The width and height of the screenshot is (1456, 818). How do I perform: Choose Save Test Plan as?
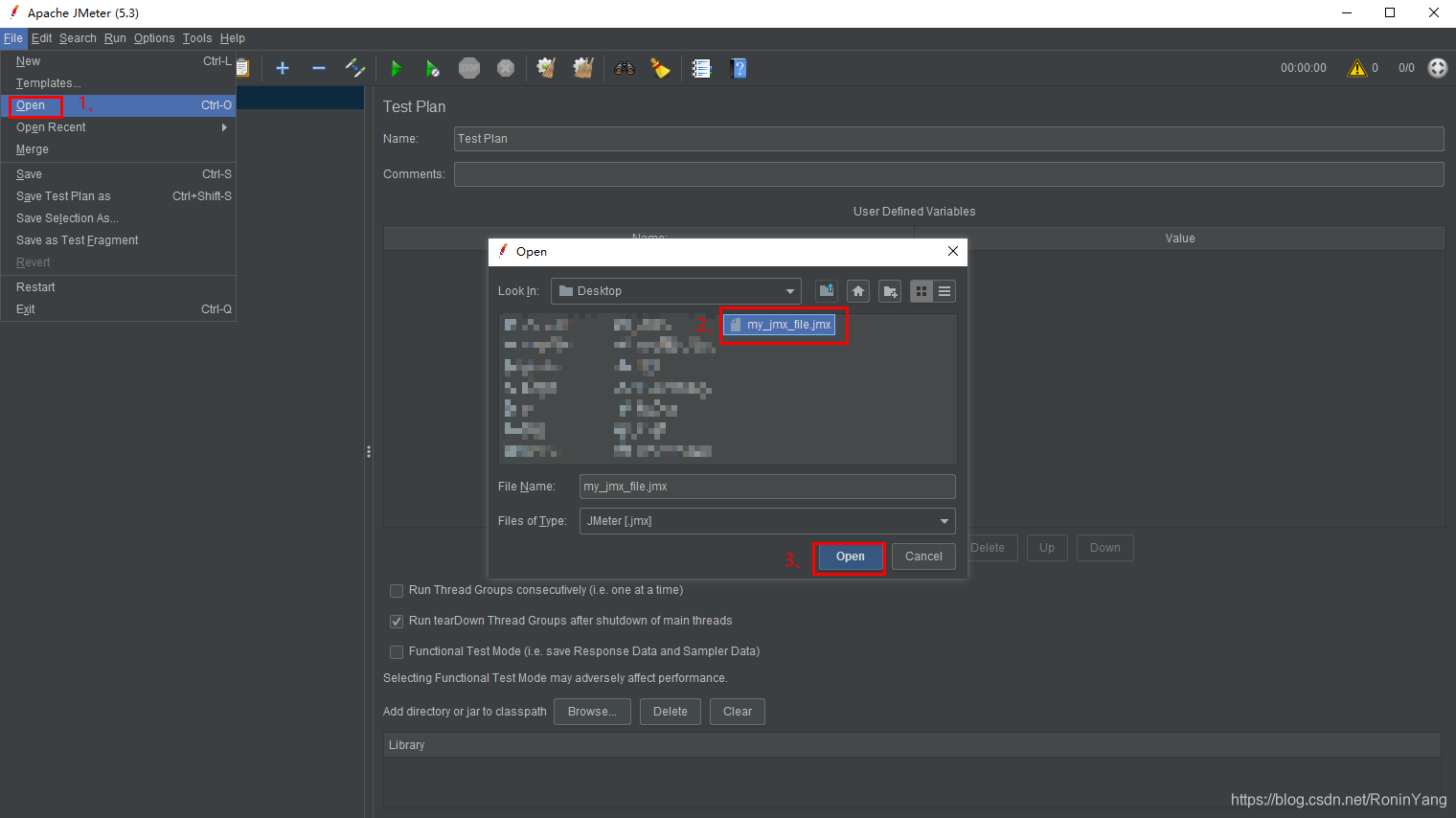tap(119, 196)
